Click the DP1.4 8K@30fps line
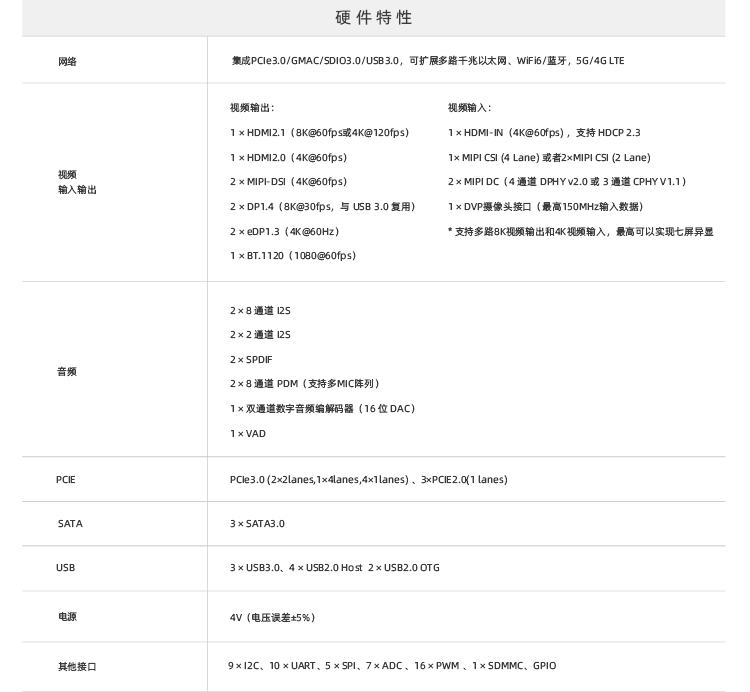The height and width of the screenshot is (692, 750). pos(322,207)
